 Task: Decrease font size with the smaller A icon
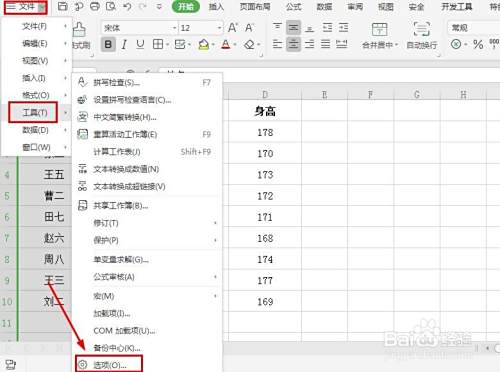tap(249, 28)
